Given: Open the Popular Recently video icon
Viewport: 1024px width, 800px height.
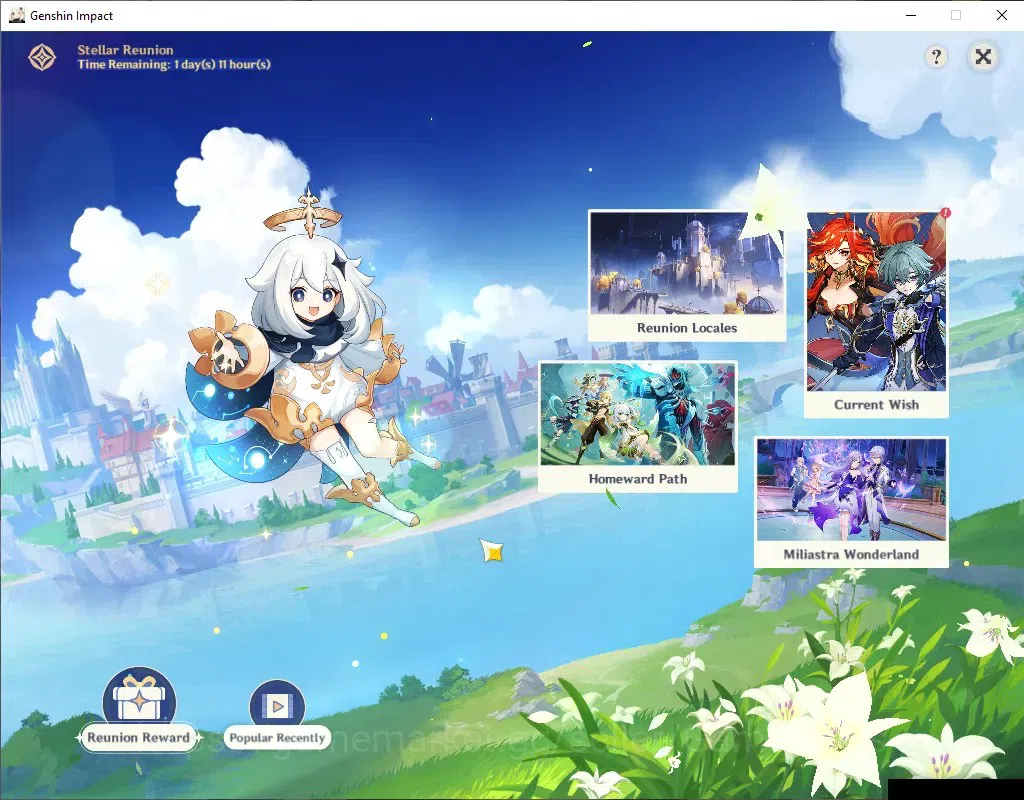Looking at the screenshot, I should point(277,704).
